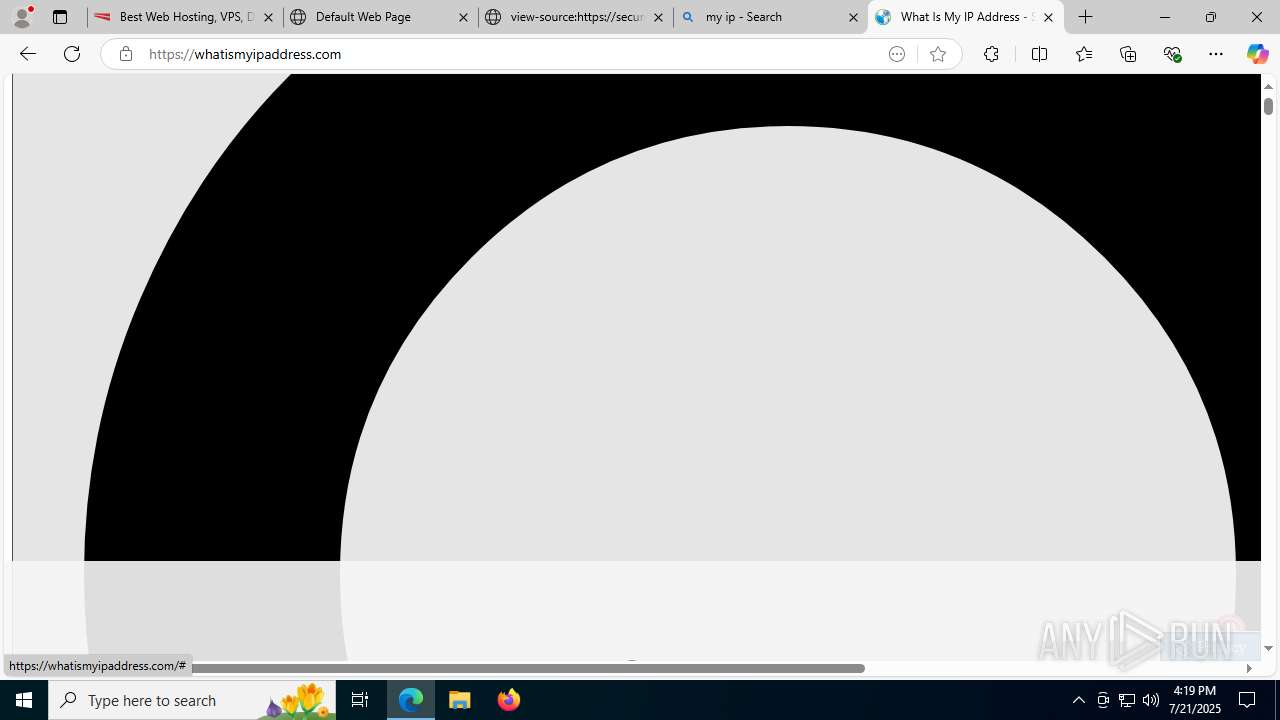Switch to Default Web Page tab
This screenshot has width=1280, height=720.
pyautogui.click(x=379, y=17)
